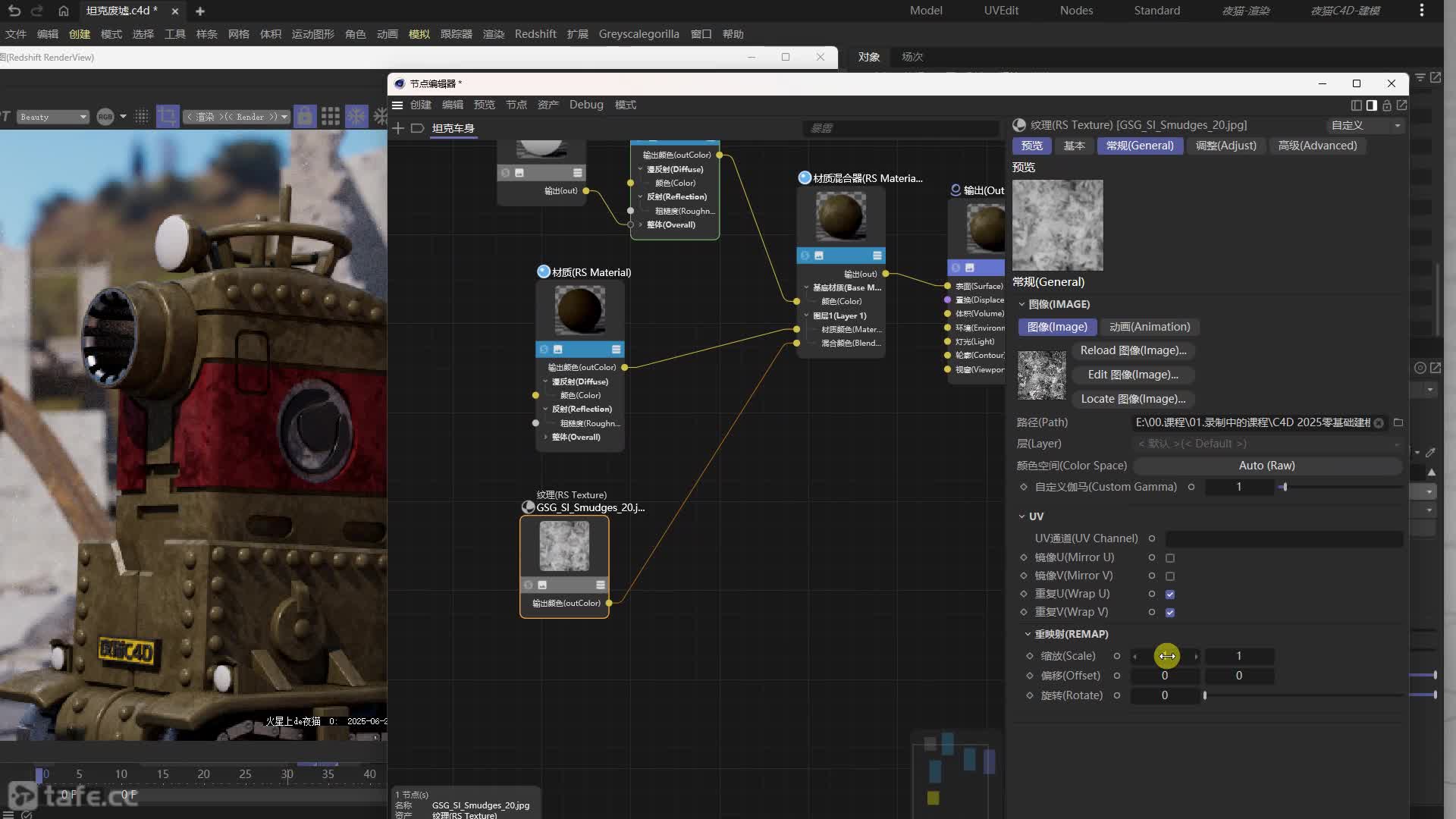
Task: Click the Material Blender node menu icon
Action: tap(877, 256)
